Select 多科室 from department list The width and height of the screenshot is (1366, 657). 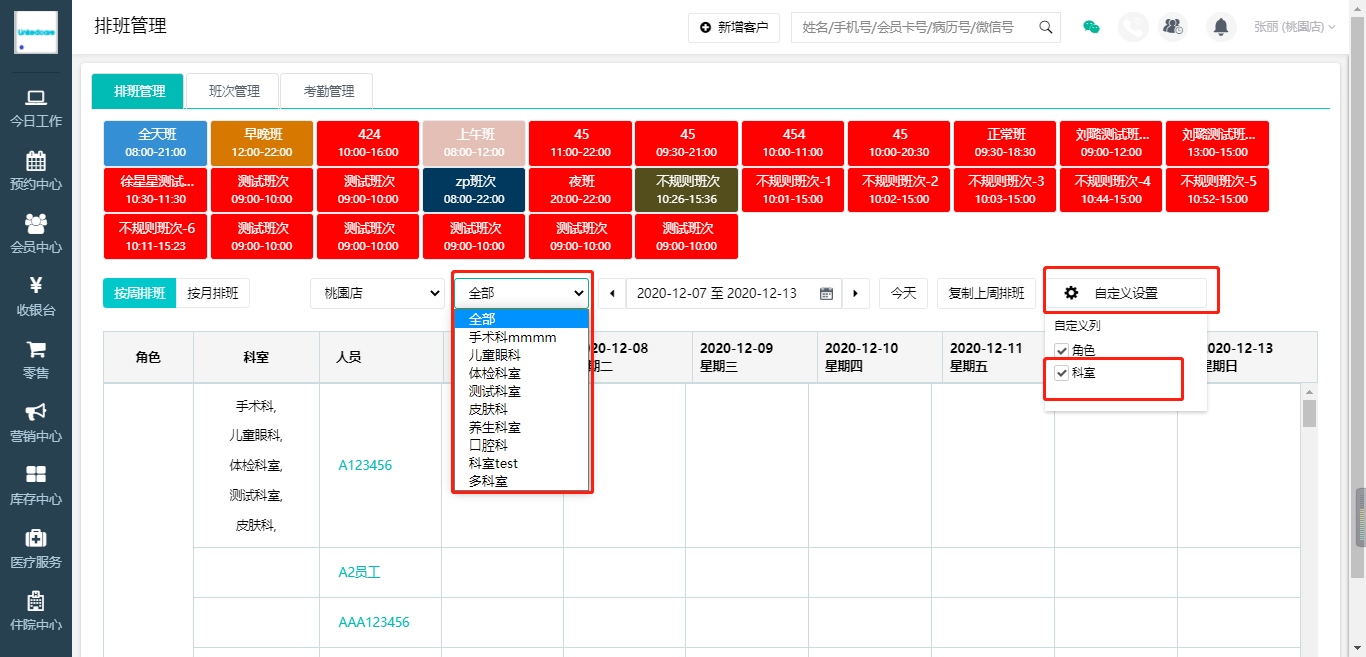pos(521,481)
